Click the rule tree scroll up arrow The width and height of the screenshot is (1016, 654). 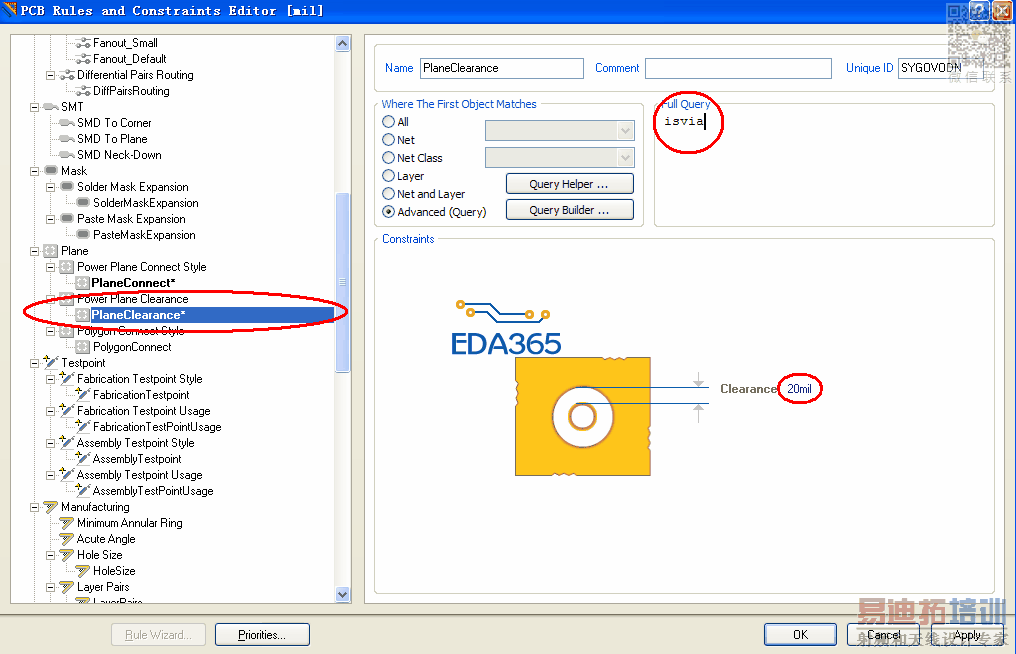point(343,43)
